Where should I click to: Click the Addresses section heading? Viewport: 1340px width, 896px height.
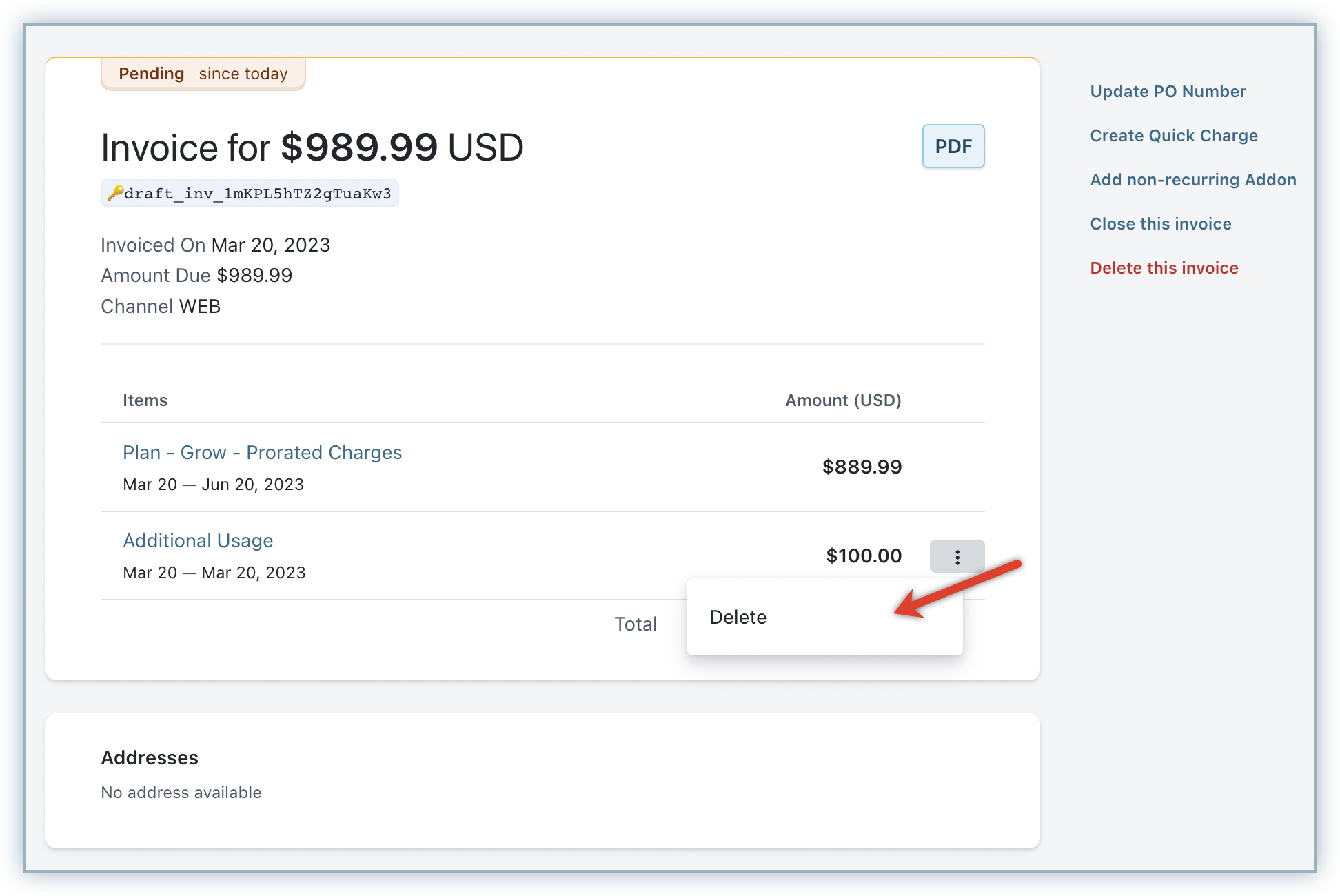pyautogui.click(x=150, y=757)
